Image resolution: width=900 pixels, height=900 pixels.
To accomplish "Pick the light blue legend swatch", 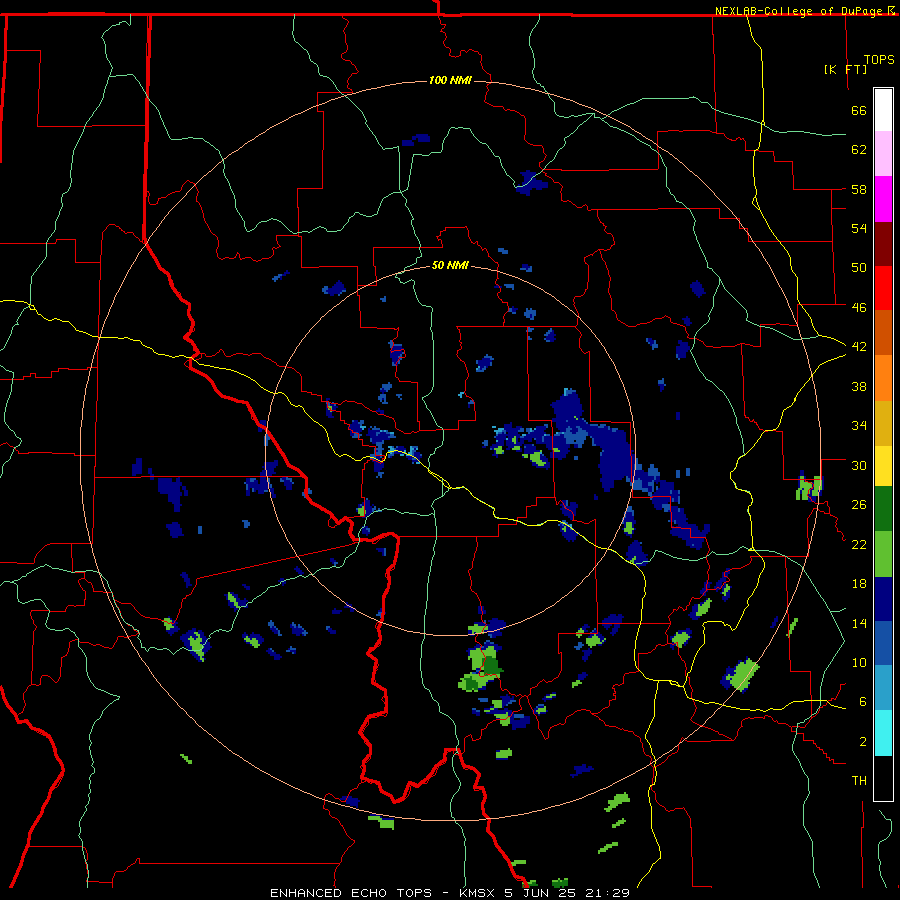I will pyautogui.click(x=883, y=688).
